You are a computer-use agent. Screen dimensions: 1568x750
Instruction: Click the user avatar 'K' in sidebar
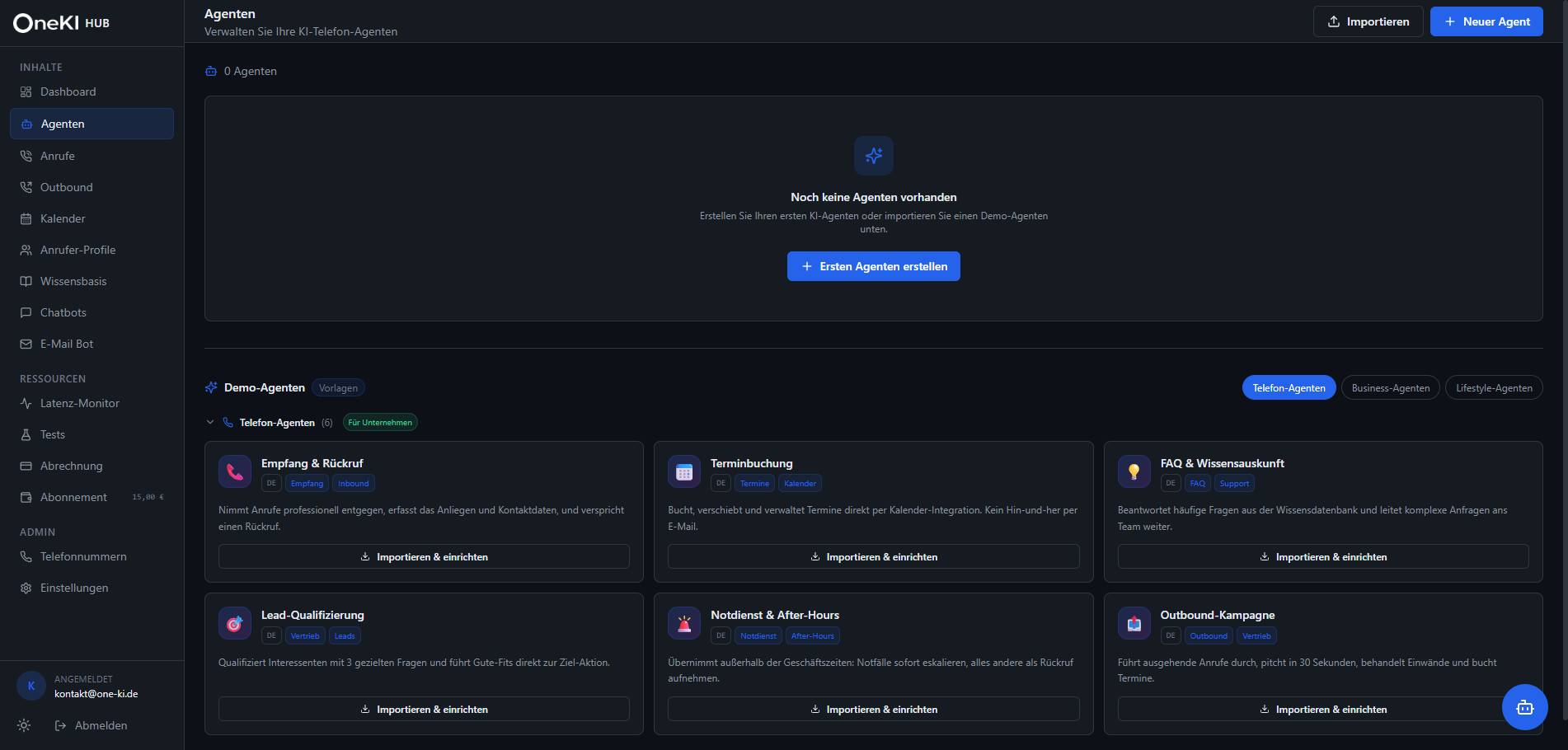(31, 686)
